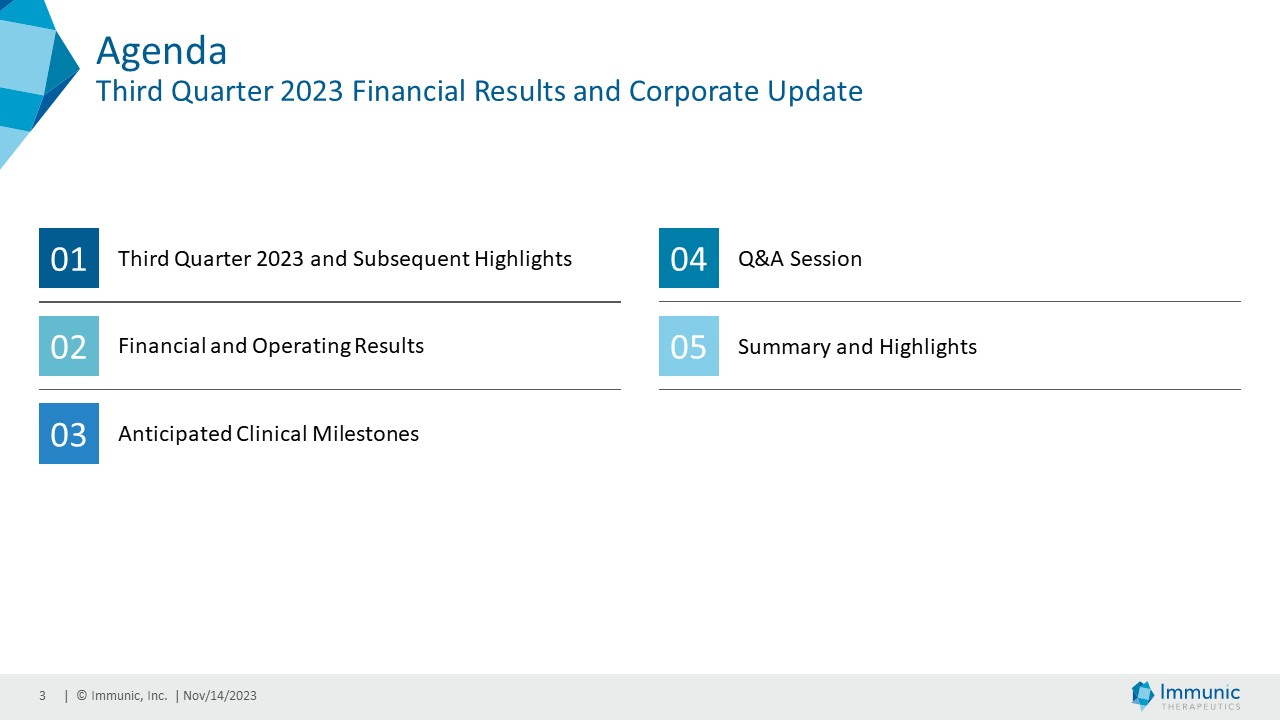Click the divider line under item 01

tap(330, 301)
